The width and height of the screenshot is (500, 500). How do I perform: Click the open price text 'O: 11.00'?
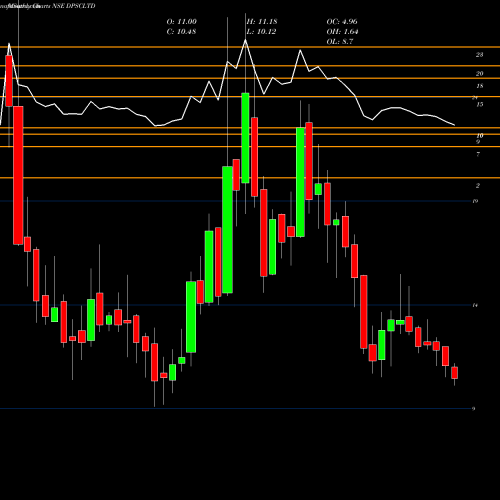(x=182, y=22)
